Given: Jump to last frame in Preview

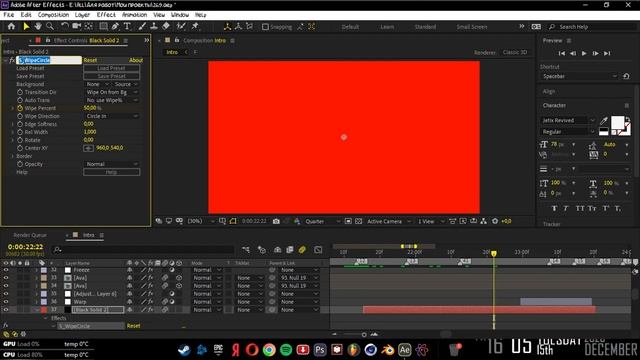Looking at the screenshot, I should pyautogui.click(x=607, y=53).
